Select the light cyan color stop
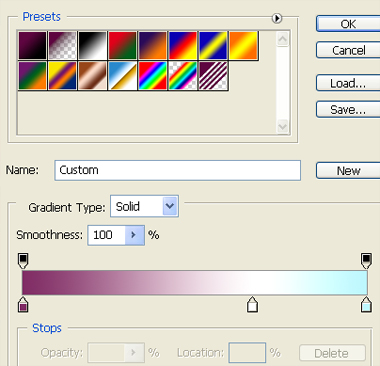The width and height of the screenshot is (380, 366). coord(366,304)
